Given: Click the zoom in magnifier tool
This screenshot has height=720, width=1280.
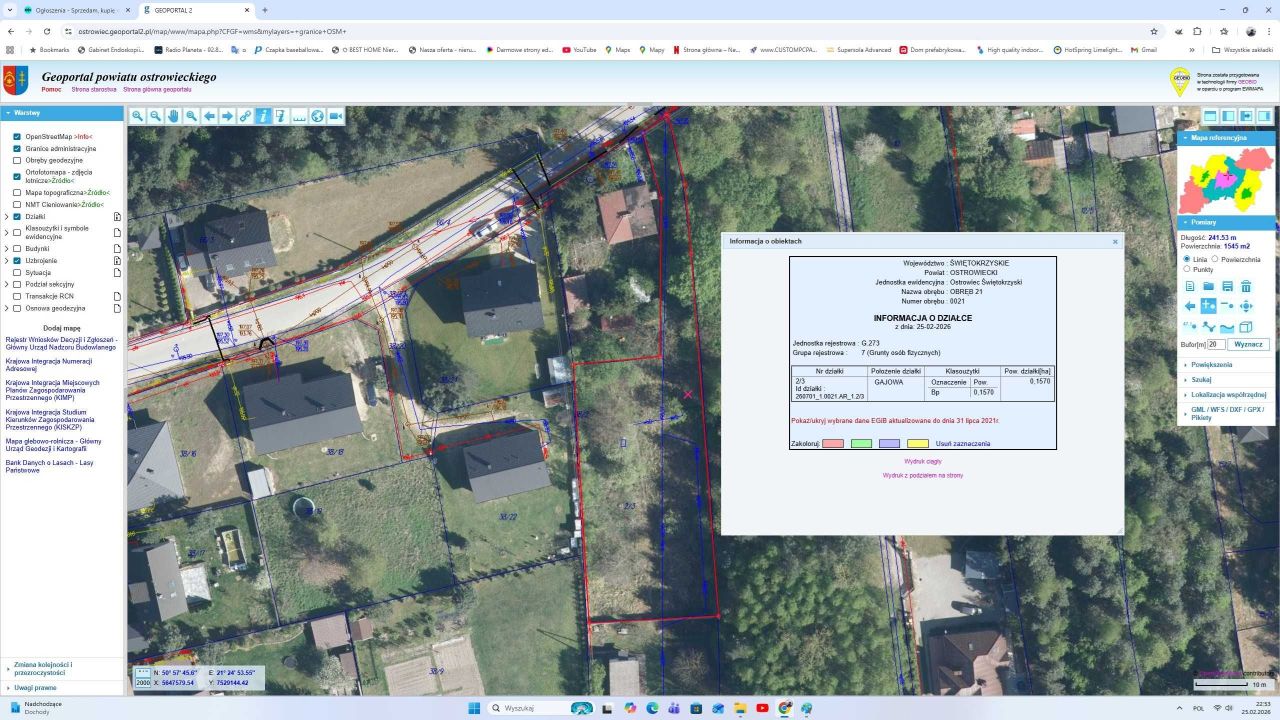Looking at the screenshot, I should 138,116.
